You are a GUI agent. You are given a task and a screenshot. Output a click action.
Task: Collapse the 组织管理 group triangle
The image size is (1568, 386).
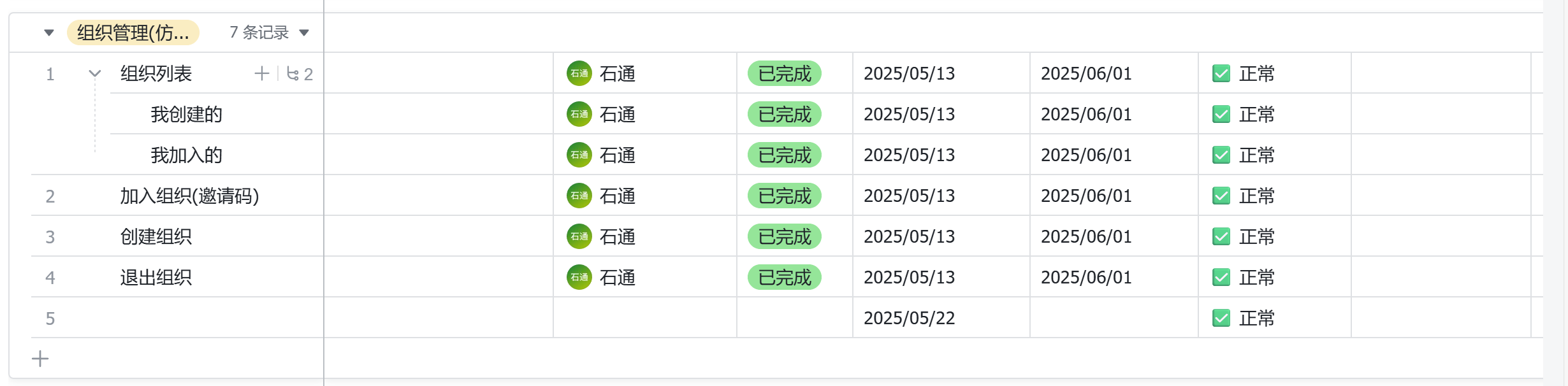point(49,32)
